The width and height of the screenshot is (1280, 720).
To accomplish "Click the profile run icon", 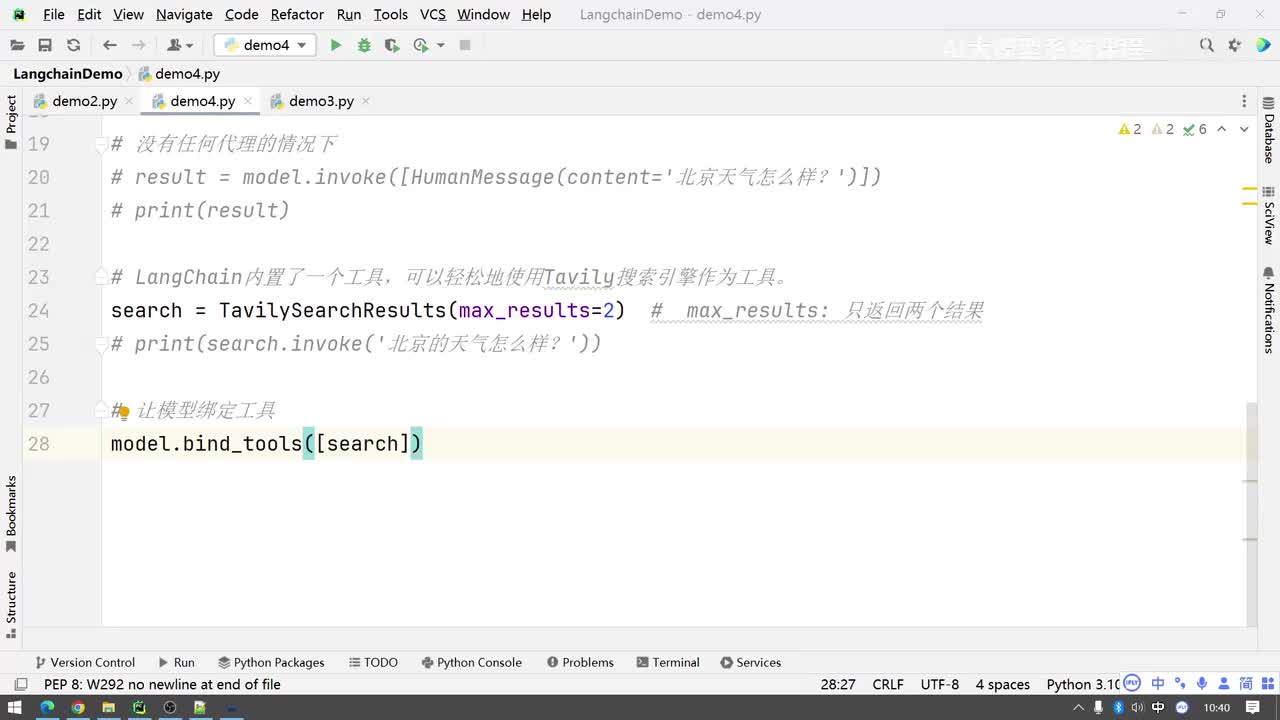I will 421,45.
